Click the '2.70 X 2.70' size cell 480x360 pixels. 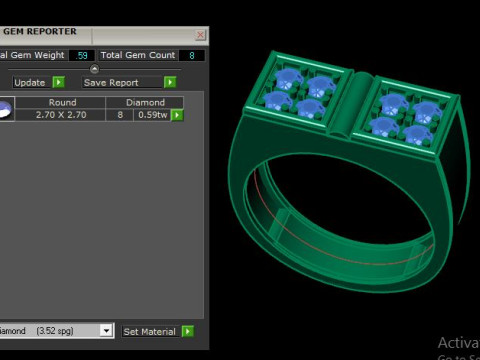[60, 115]
